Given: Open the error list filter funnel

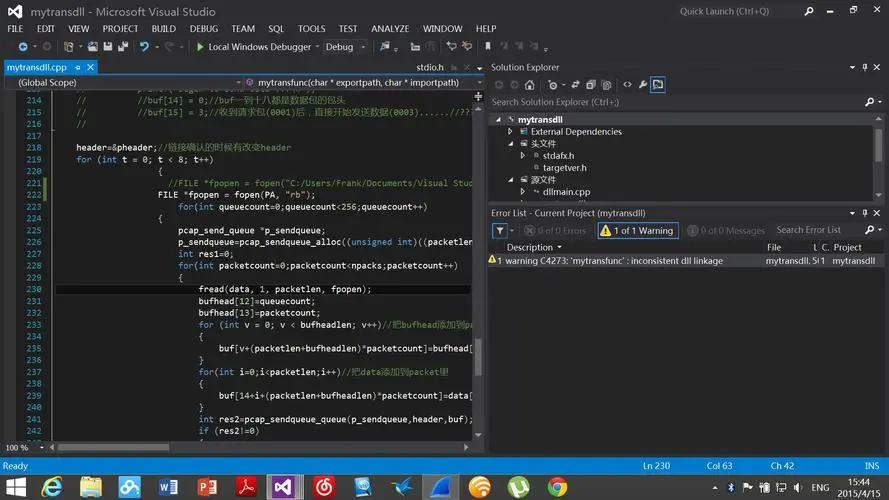Looking at the screenshot, I should (x=500, y=230).
